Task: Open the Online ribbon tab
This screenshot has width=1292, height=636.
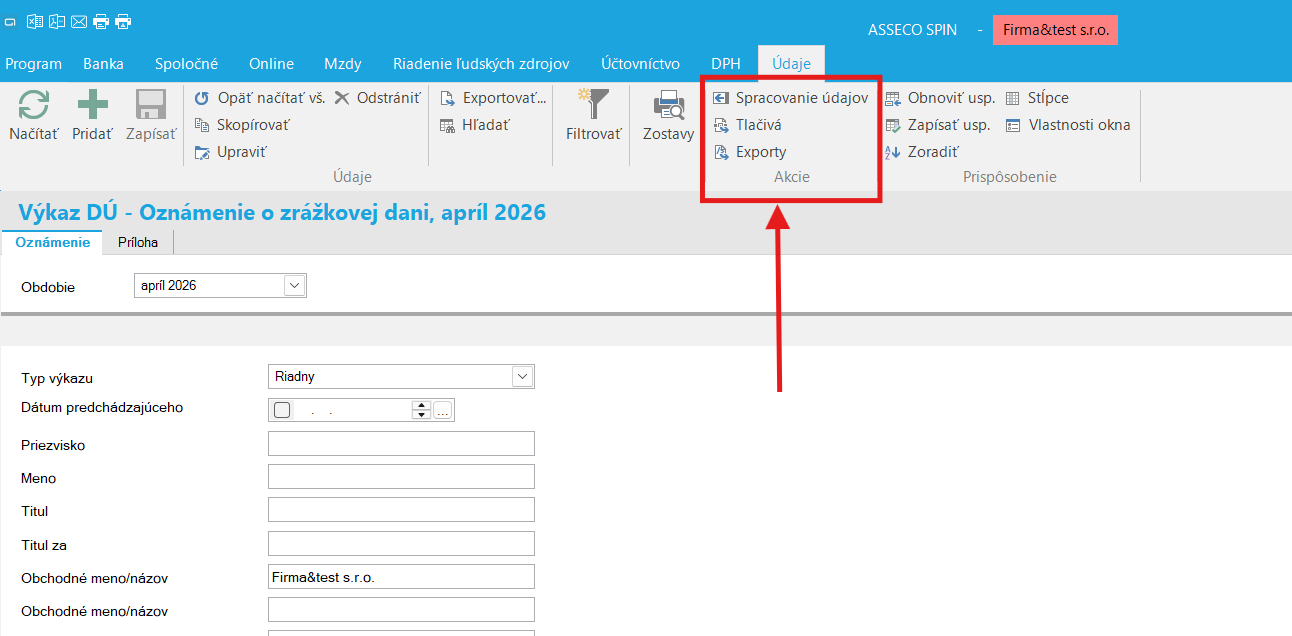Action: [x=271, y=63]
